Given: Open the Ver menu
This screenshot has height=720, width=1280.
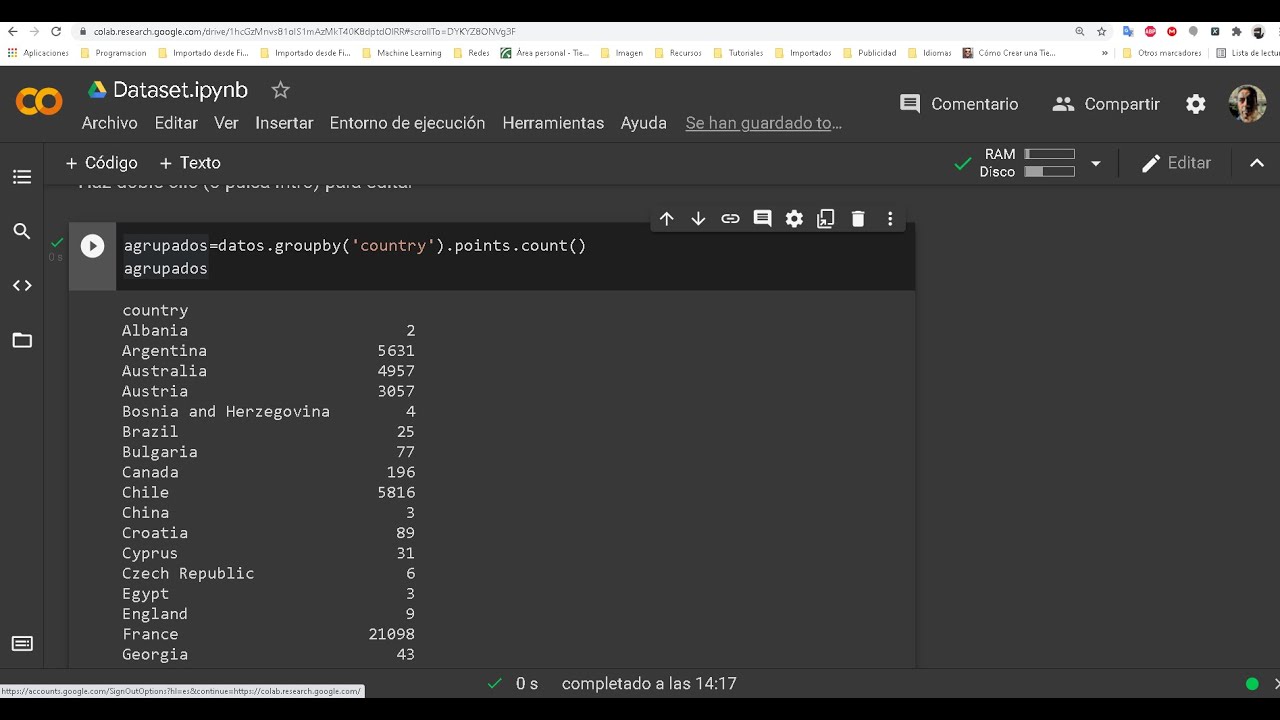Looking at the screenshot, I should 226,123.
